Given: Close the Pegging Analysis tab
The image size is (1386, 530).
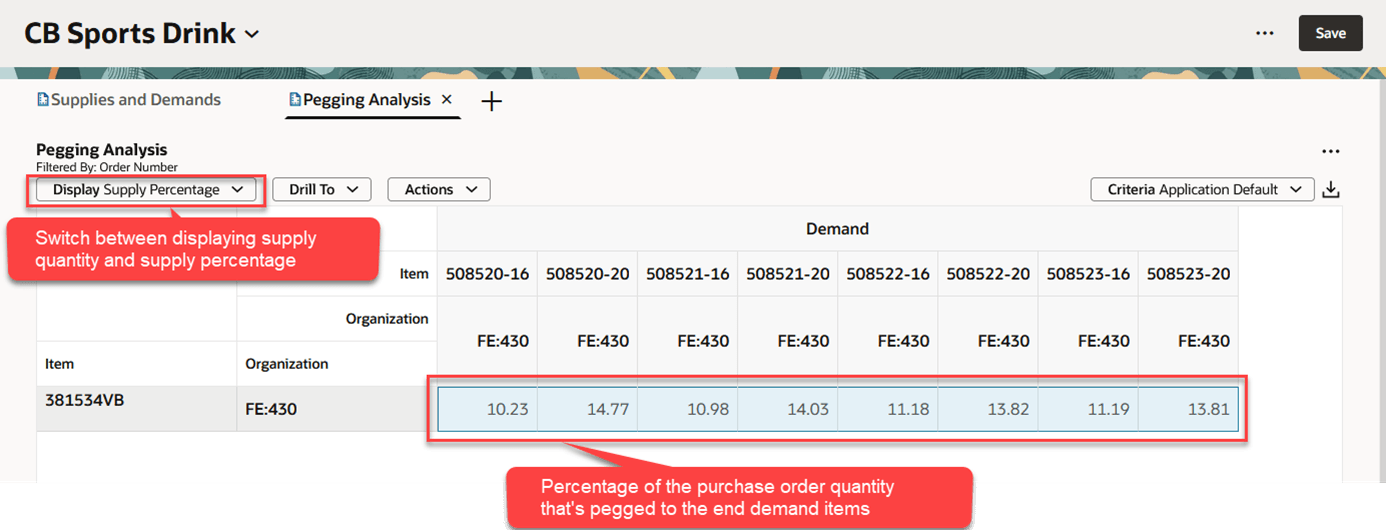Looking at the screenshot, I should point(447,99).
